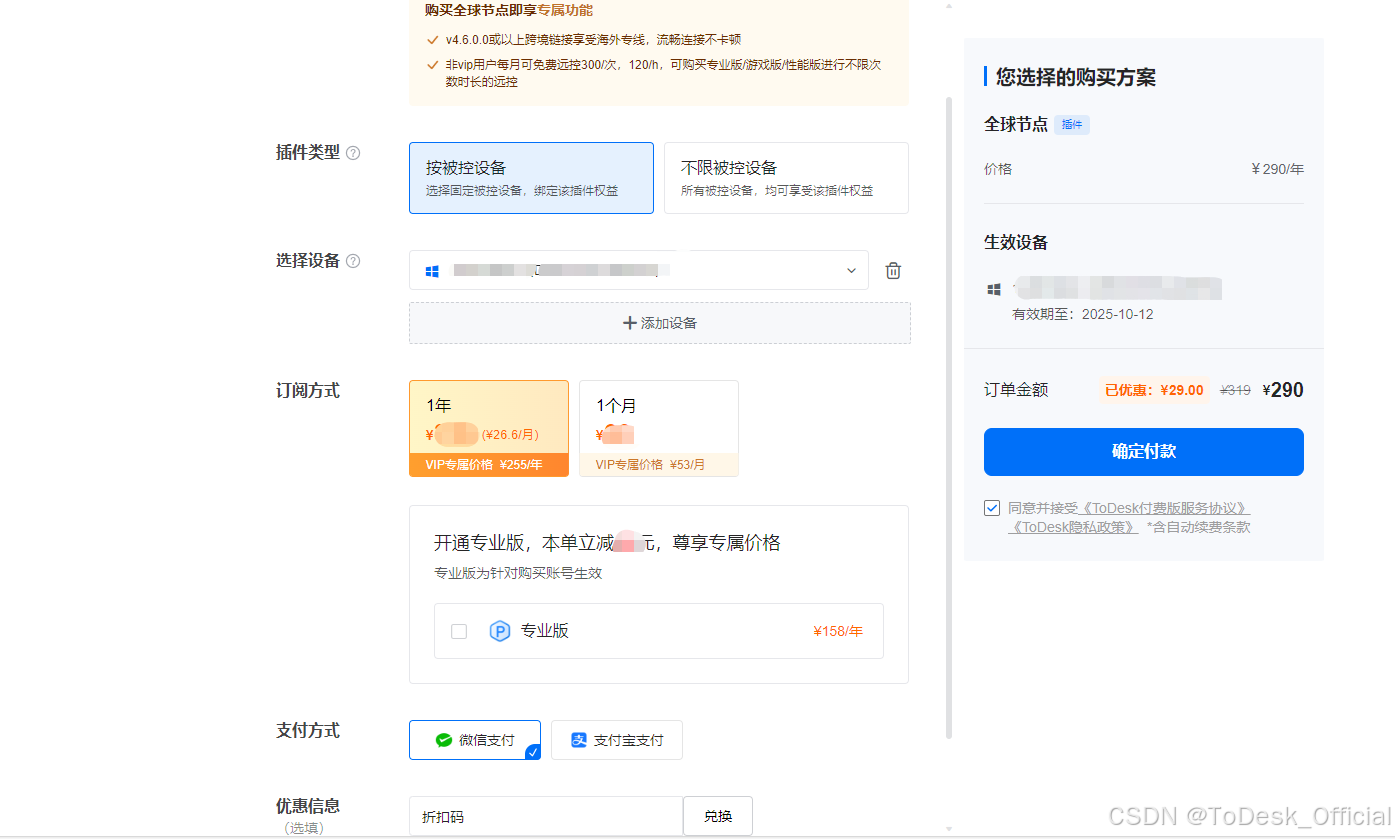Click the ¥290/年 price value
Image resolution: width=1395 pixels, height=839 pixels.
(1278, 169)
